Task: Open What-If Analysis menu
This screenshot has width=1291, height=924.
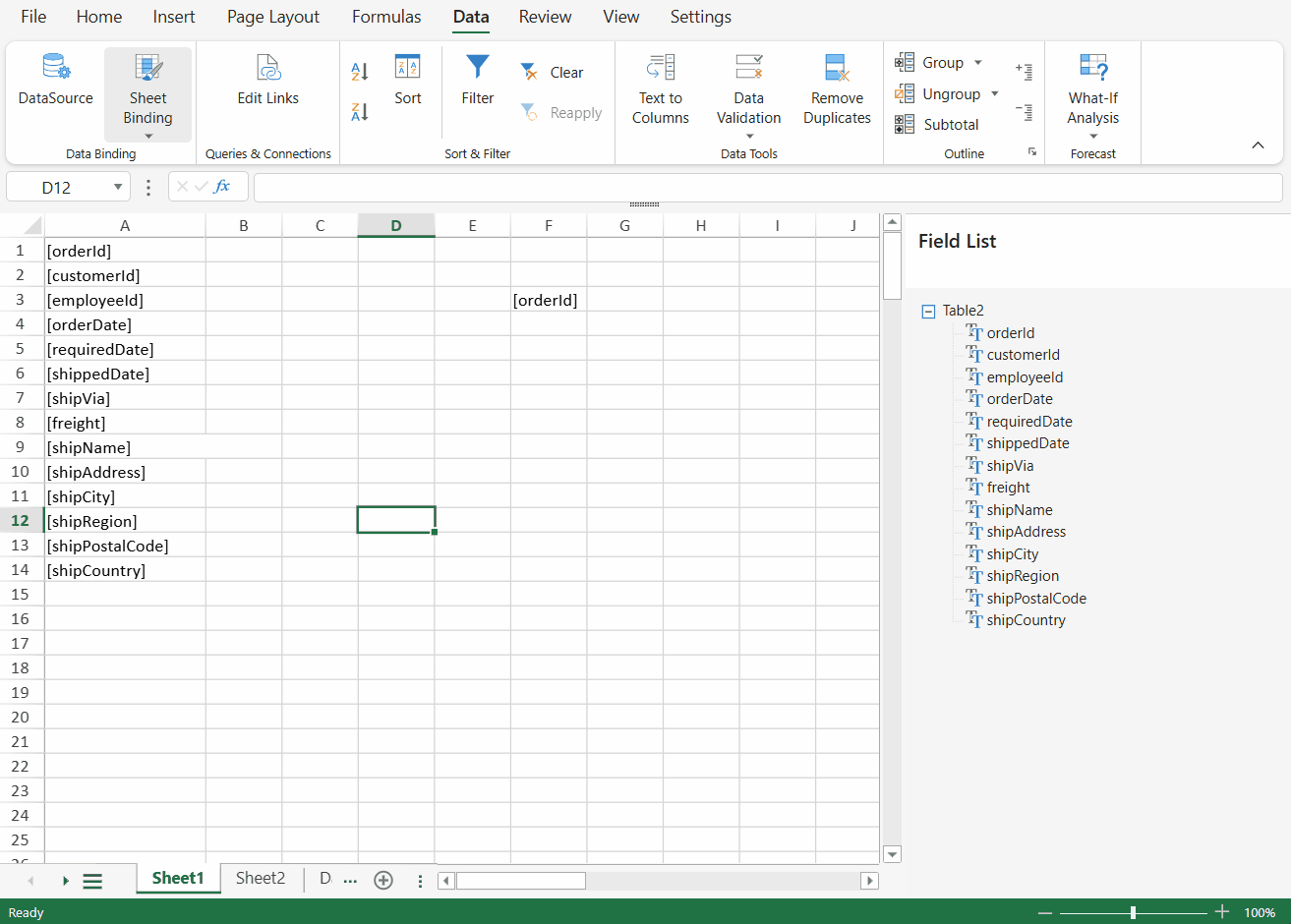Action: point(1093,94)
